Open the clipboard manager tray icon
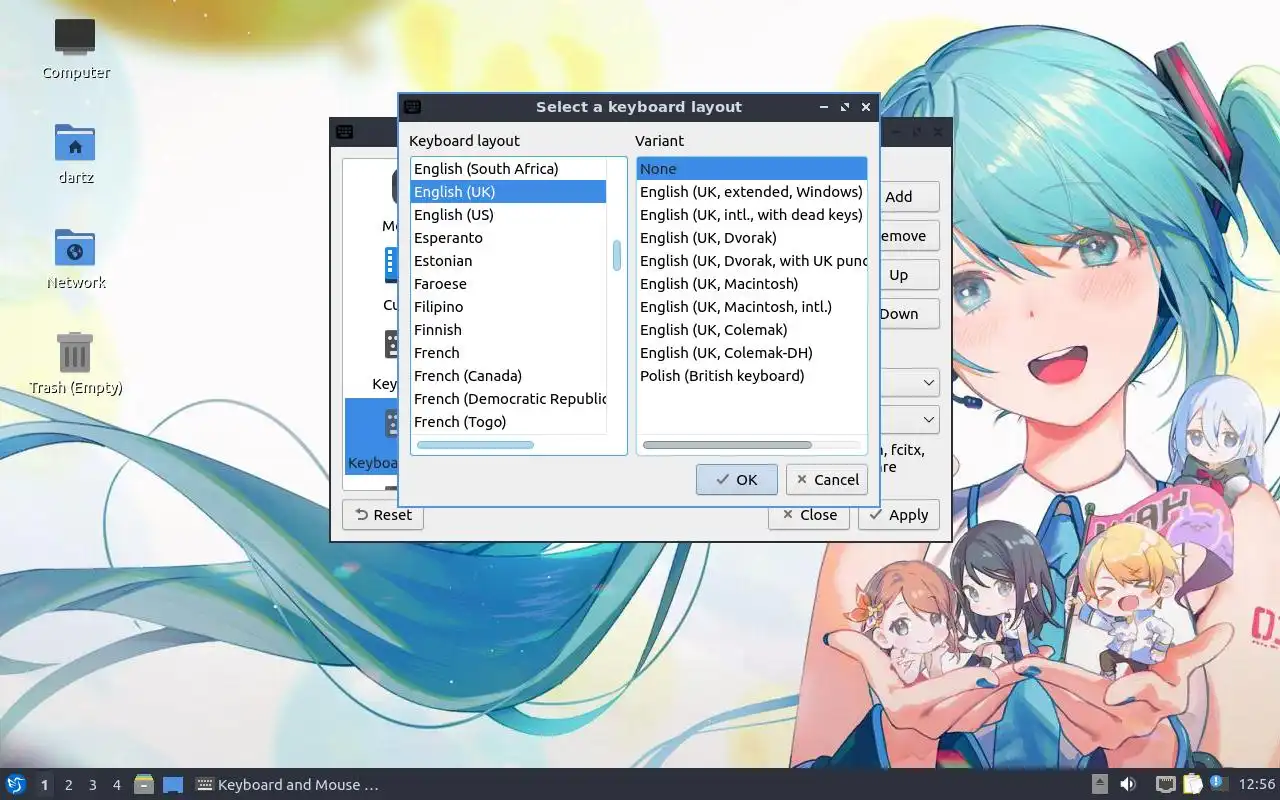 [1192, 785]
